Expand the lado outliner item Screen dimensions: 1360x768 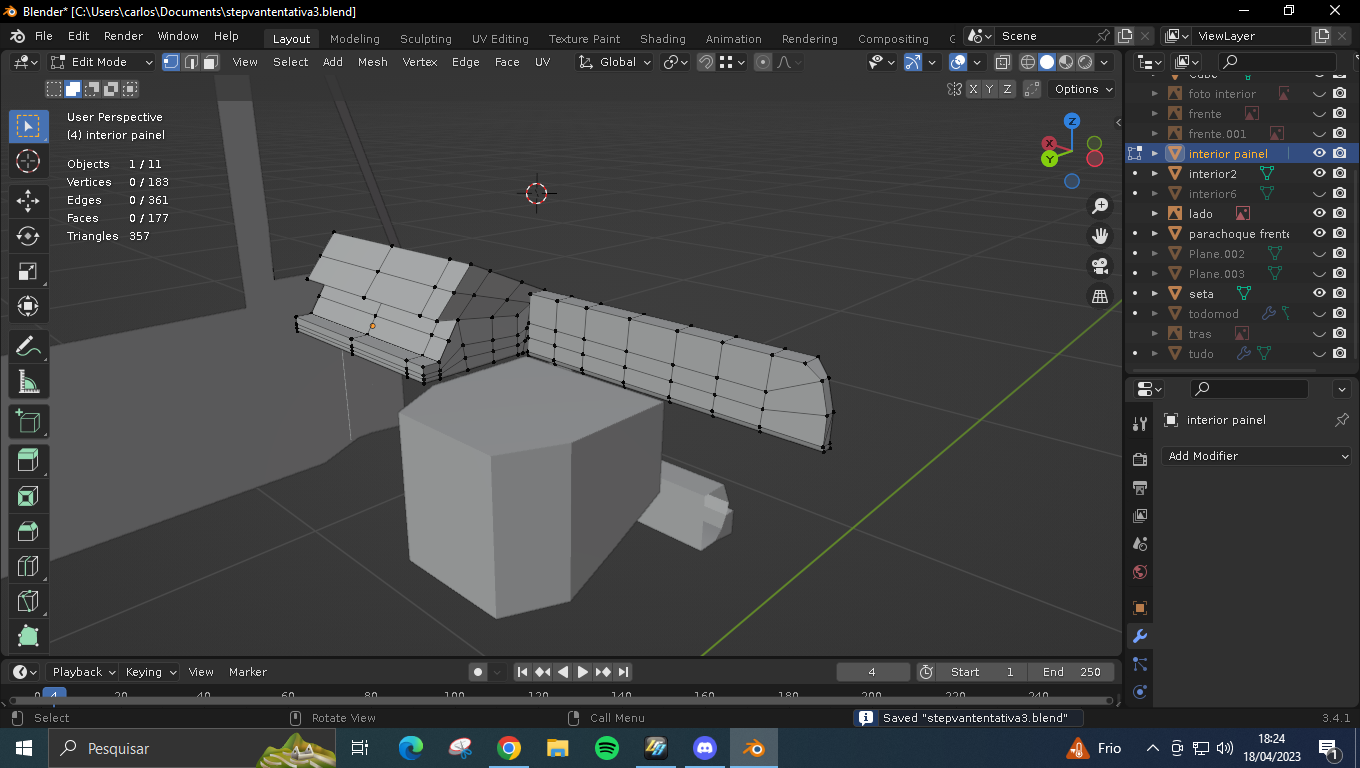[x=1155, y=214]
